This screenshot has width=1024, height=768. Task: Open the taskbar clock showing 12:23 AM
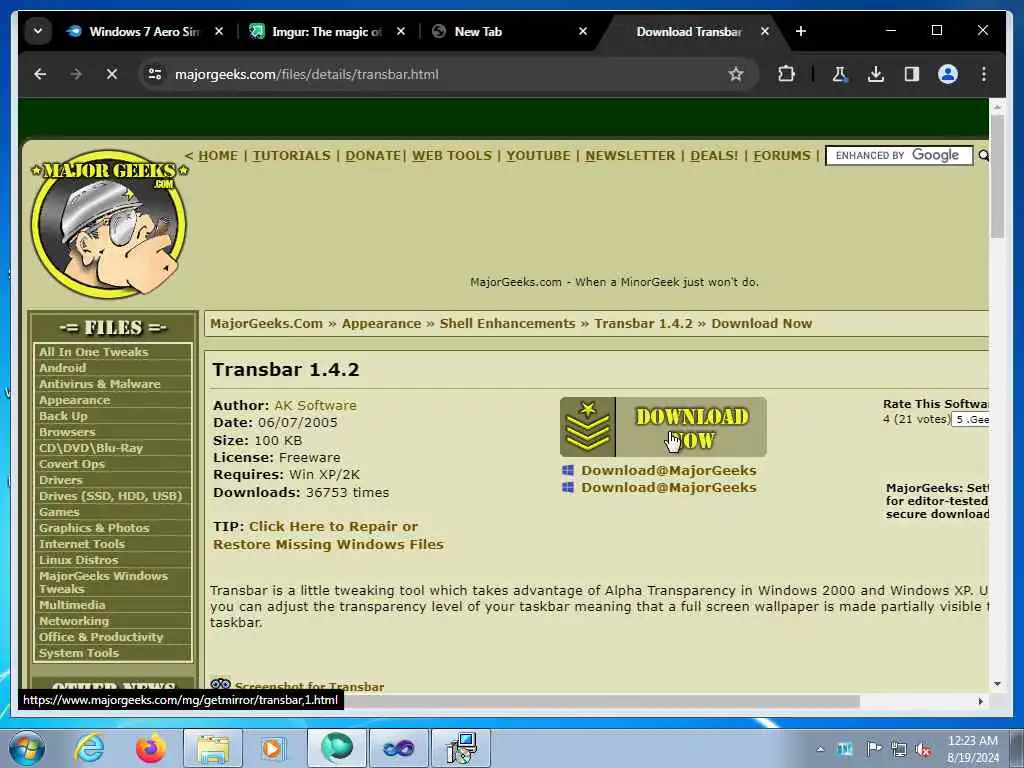[973, 749]
